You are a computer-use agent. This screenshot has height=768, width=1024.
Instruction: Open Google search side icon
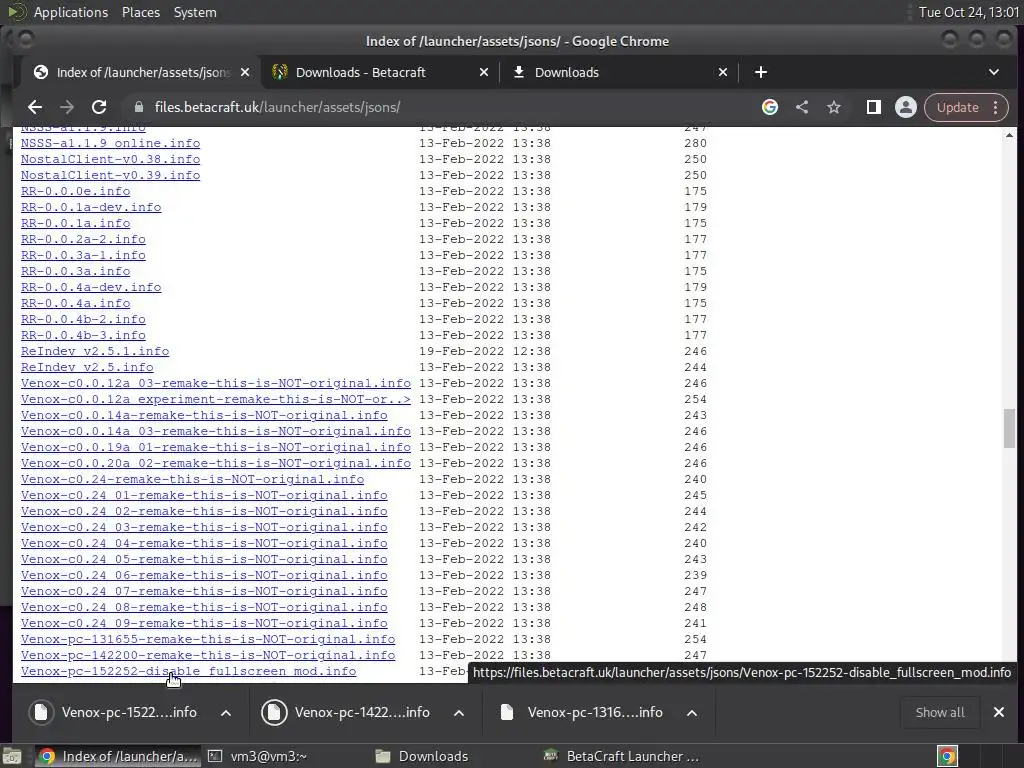(x=770, y=107)
